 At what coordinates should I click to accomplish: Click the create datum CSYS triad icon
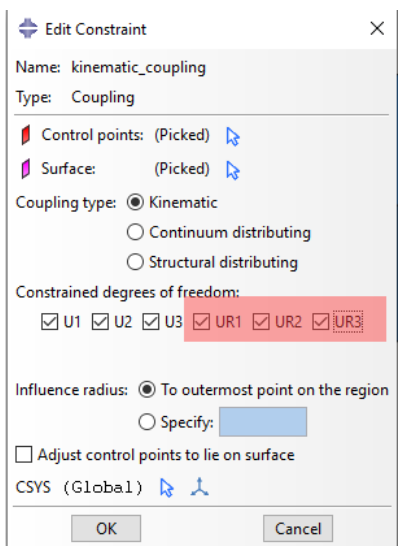pos(200,487)
